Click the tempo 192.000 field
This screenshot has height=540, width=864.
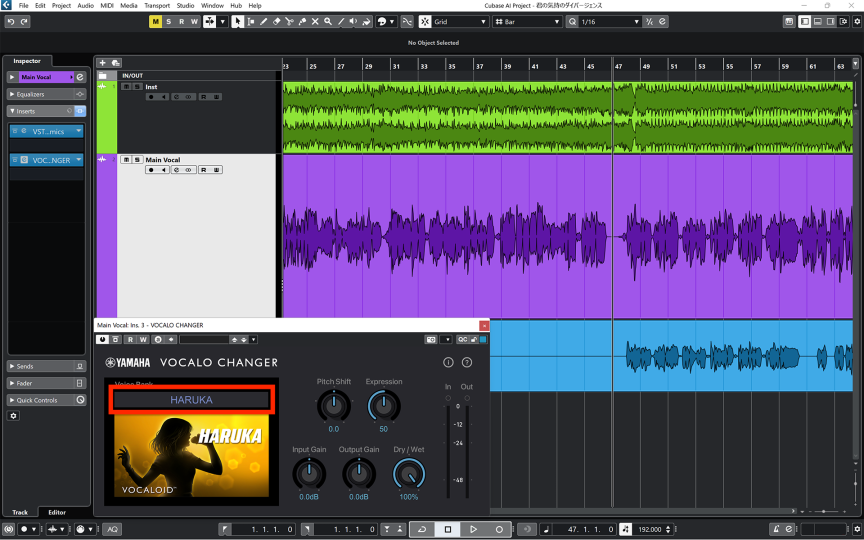(650, 529)
